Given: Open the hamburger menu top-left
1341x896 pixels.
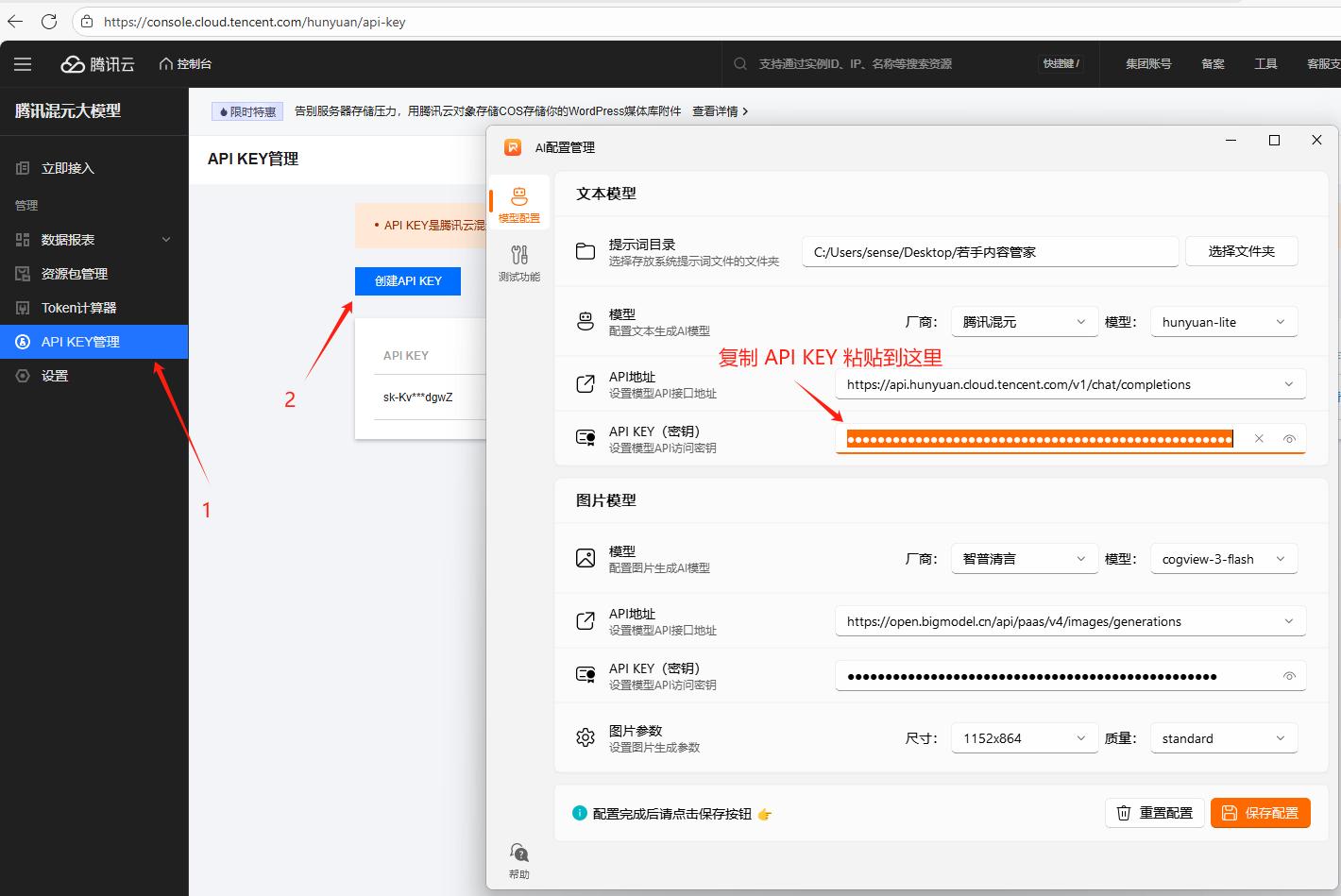Looking at the screenshot, I should [23, 63].
